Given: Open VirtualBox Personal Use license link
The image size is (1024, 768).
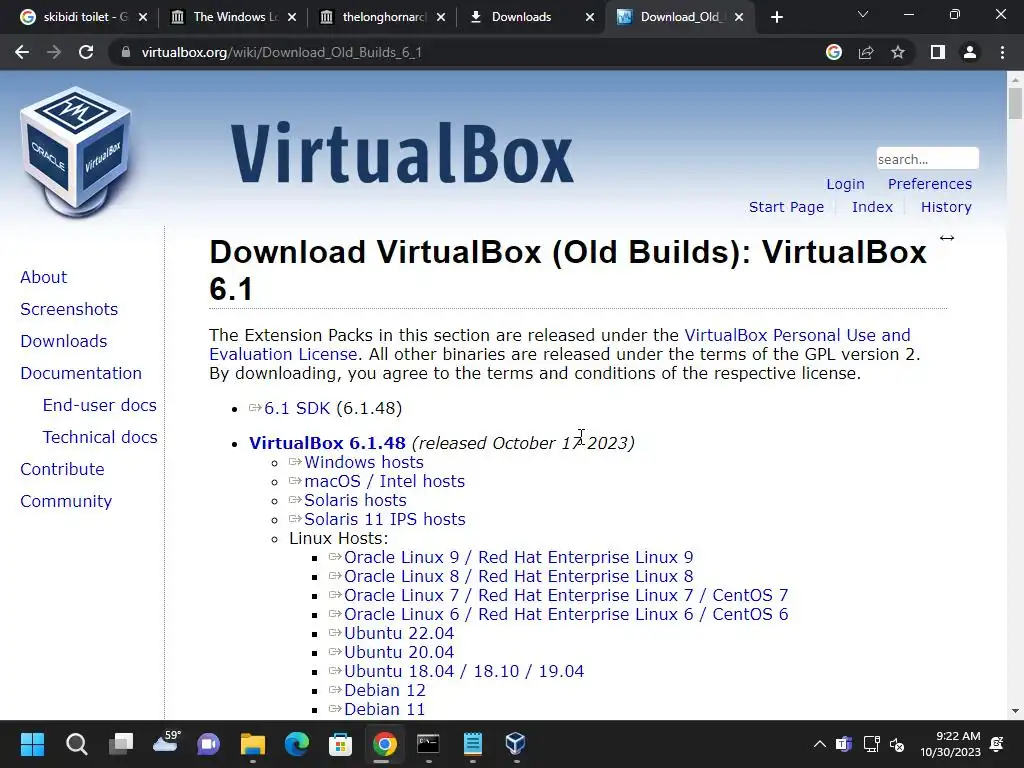Looking at the screenshot, I should 797,335.
